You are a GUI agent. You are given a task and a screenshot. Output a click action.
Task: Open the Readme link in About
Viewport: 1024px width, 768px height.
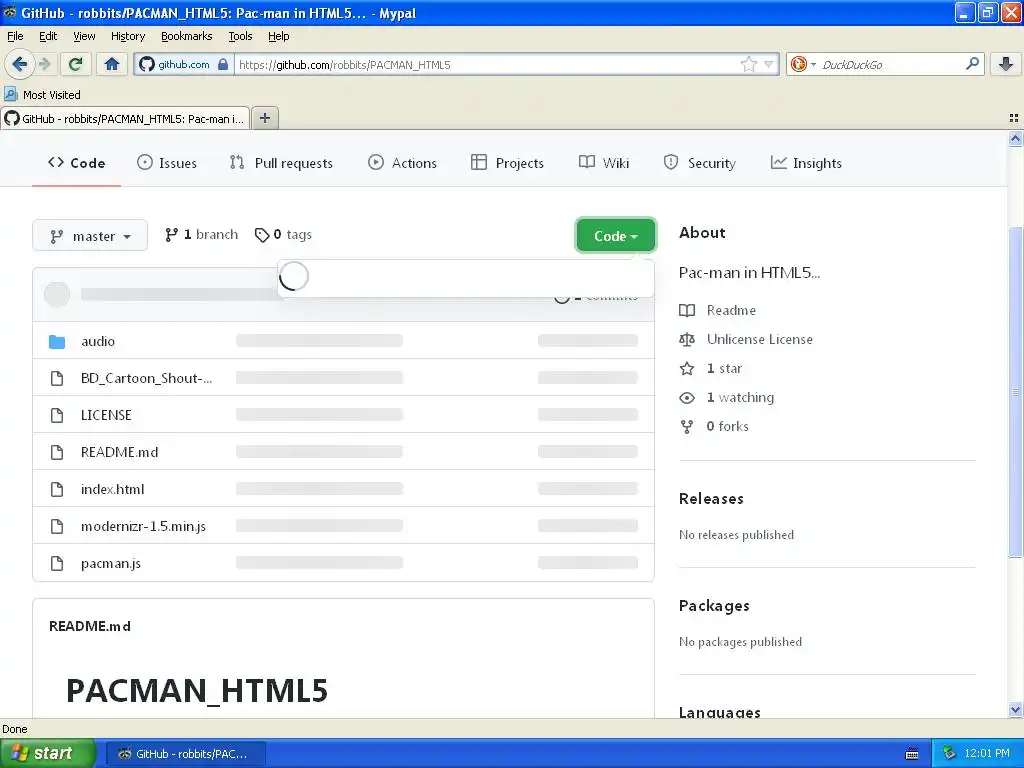tap(718, 310)
